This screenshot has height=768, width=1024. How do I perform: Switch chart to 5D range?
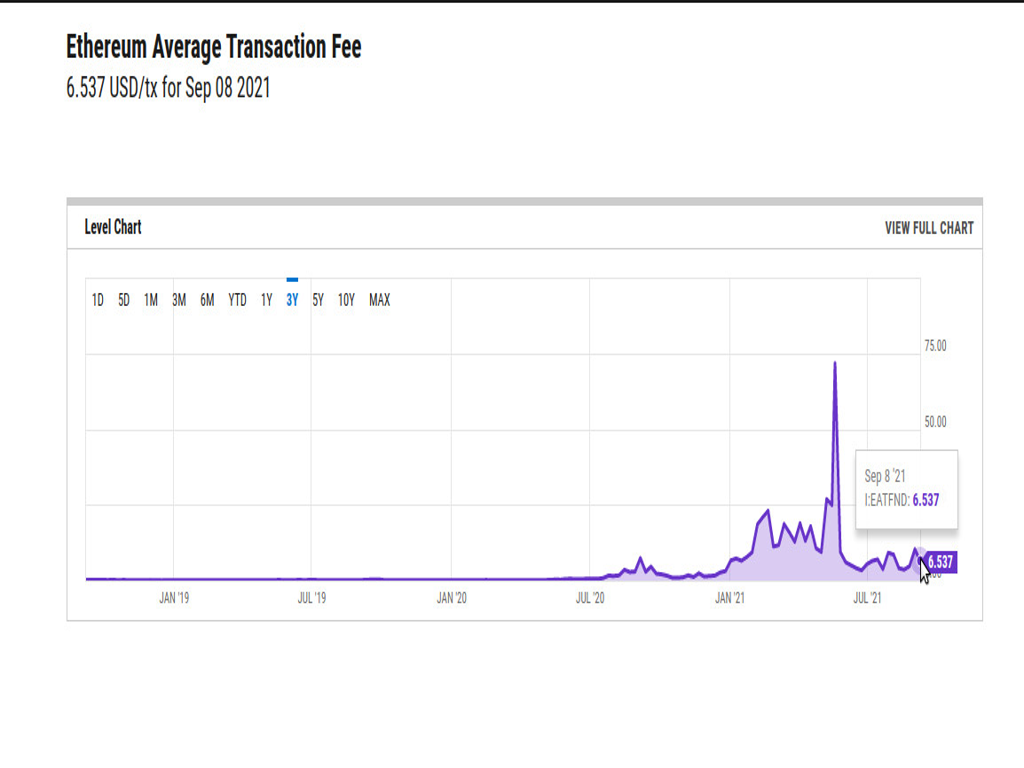[x=124, y=300]
